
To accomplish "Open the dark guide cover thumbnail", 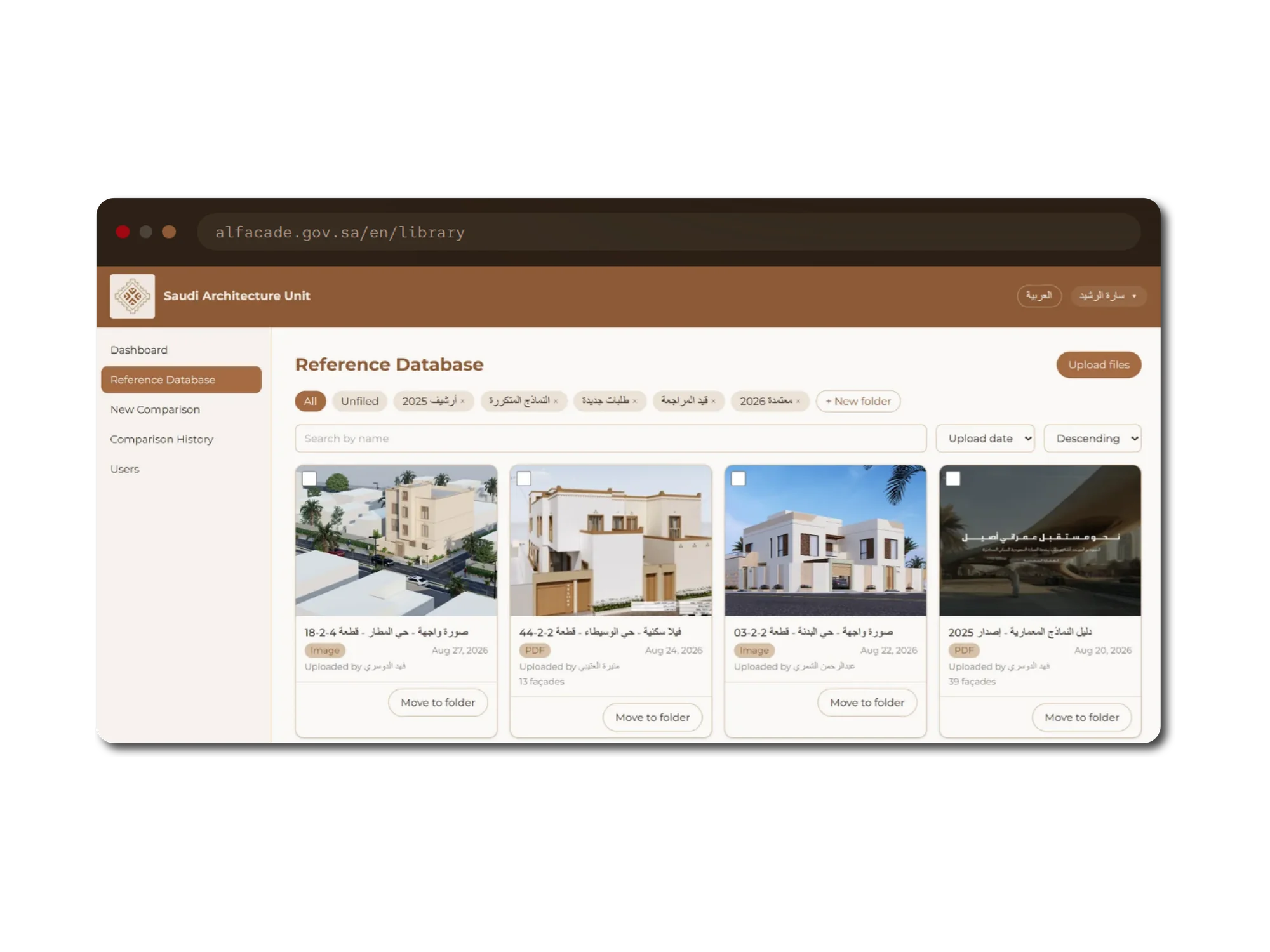I will tap(1040, 541).
